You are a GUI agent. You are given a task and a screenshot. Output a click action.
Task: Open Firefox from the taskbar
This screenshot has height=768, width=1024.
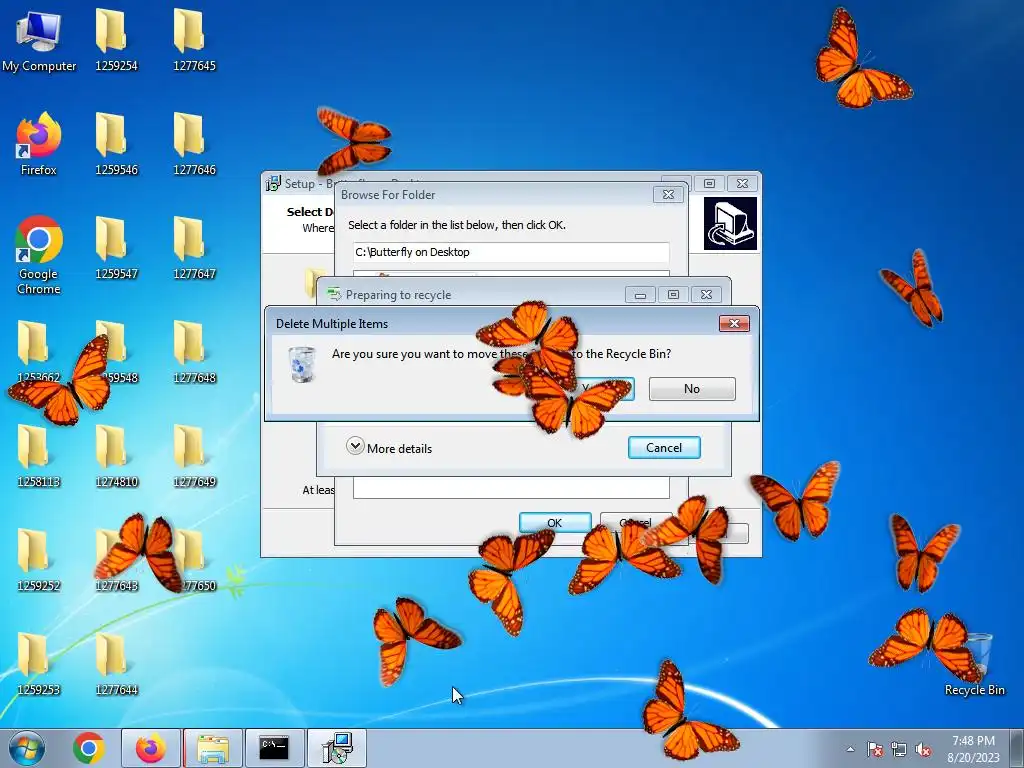[151, 748]
